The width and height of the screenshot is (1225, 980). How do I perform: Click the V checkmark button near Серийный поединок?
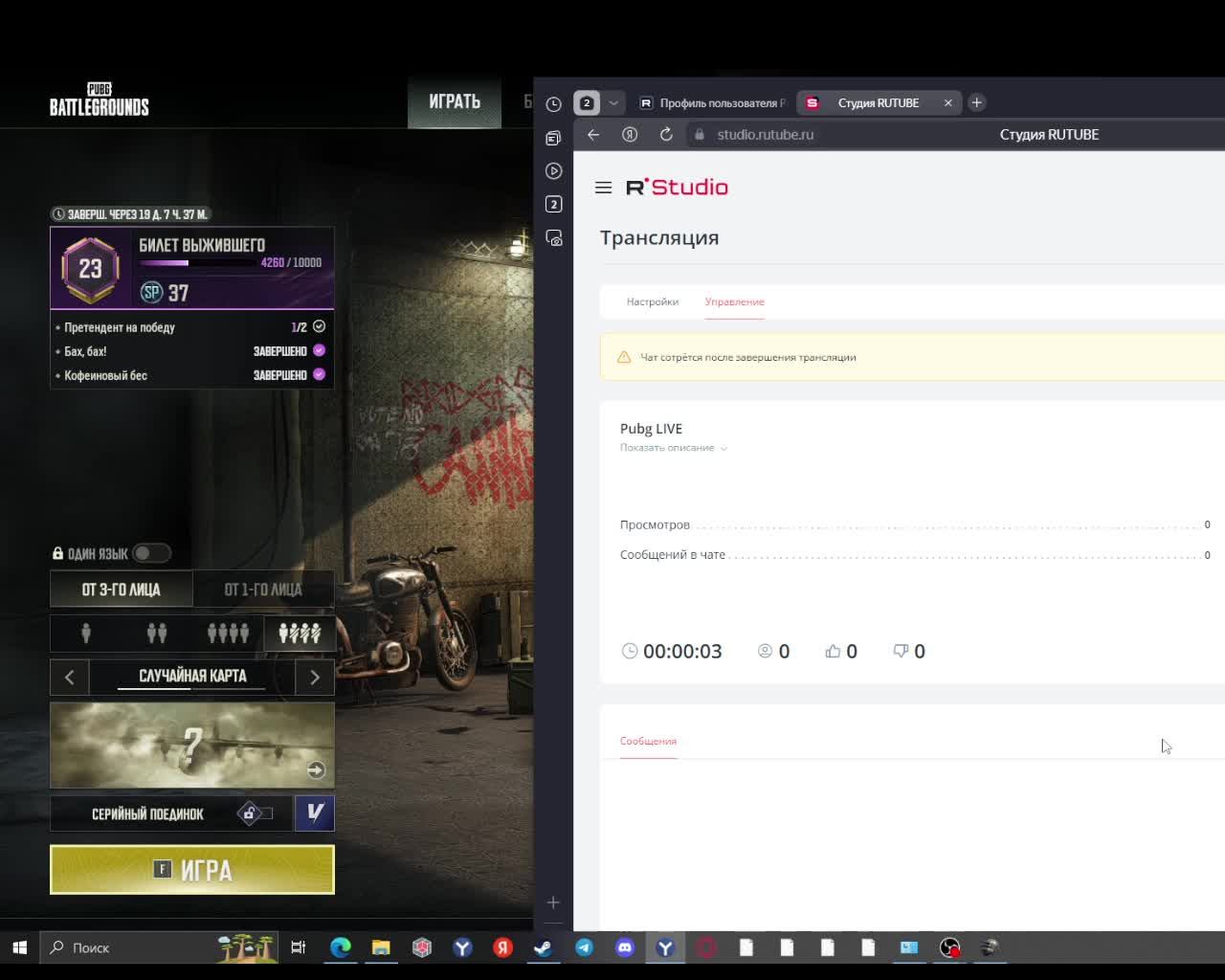(315, 813)
